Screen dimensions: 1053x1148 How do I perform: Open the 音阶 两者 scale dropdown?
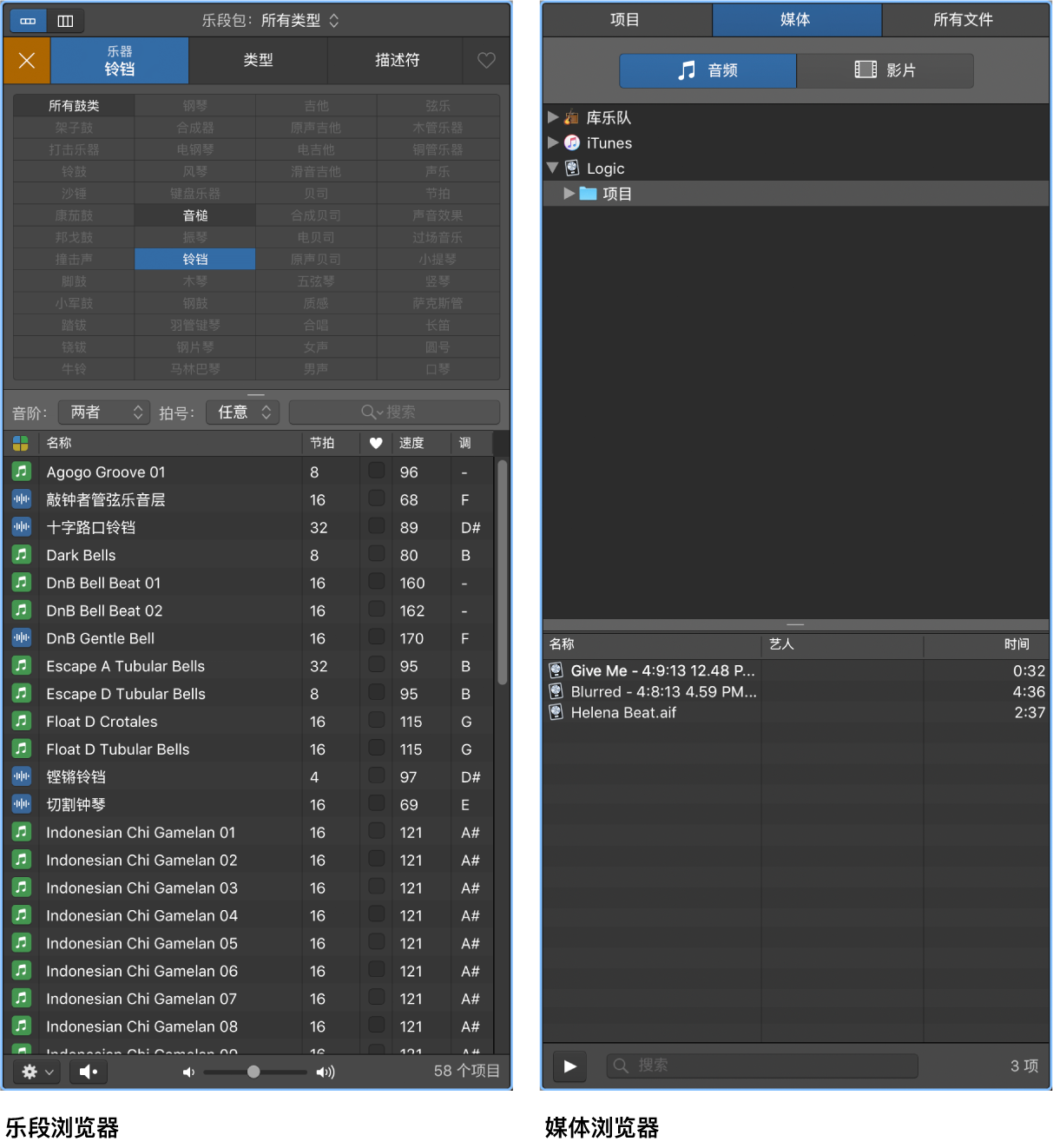(104, 412)
